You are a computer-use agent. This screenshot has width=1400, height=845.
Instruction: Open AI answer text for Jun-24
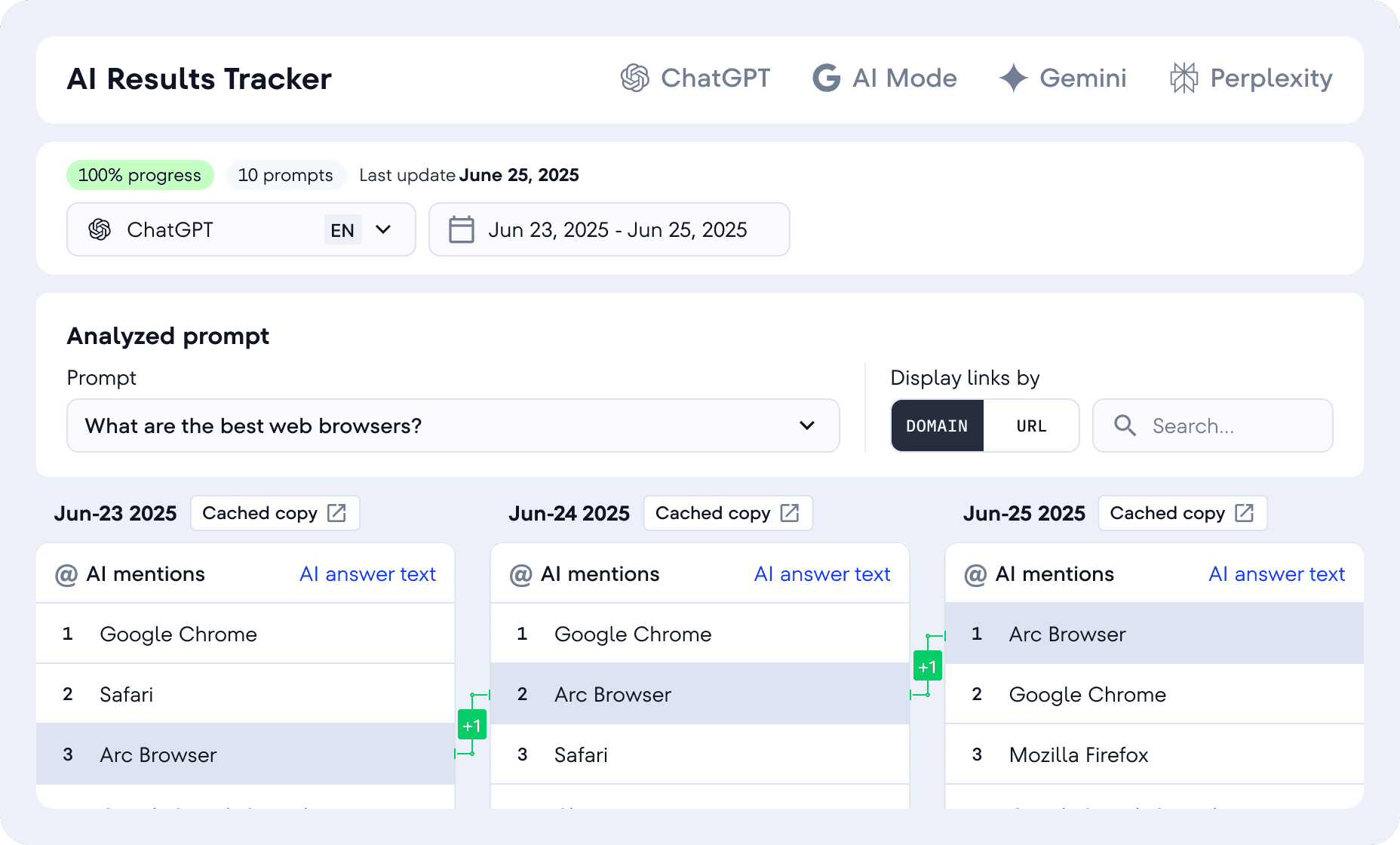pyautogui.click(x=822, y=574)
